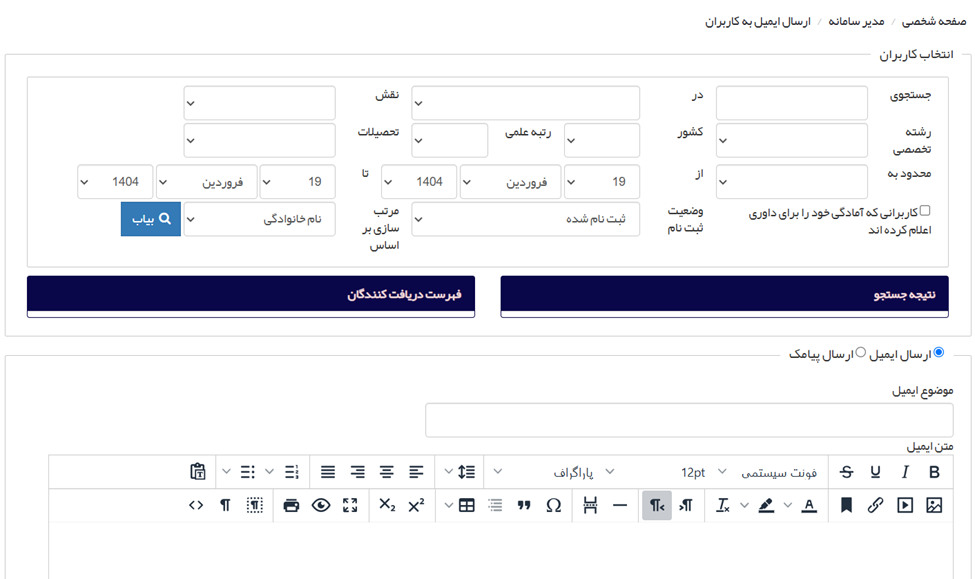Click the موضوع ایمیل subject field
Viewport: 975px width, 579px height.
pos(689,420)
